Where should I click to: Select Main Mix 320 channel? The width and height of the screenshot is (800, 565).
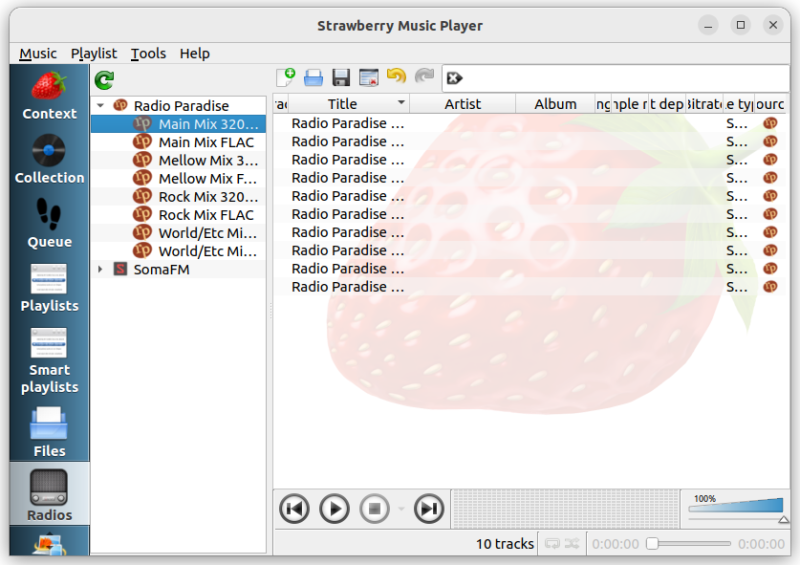pyautogui.click(x=179, y=124)
